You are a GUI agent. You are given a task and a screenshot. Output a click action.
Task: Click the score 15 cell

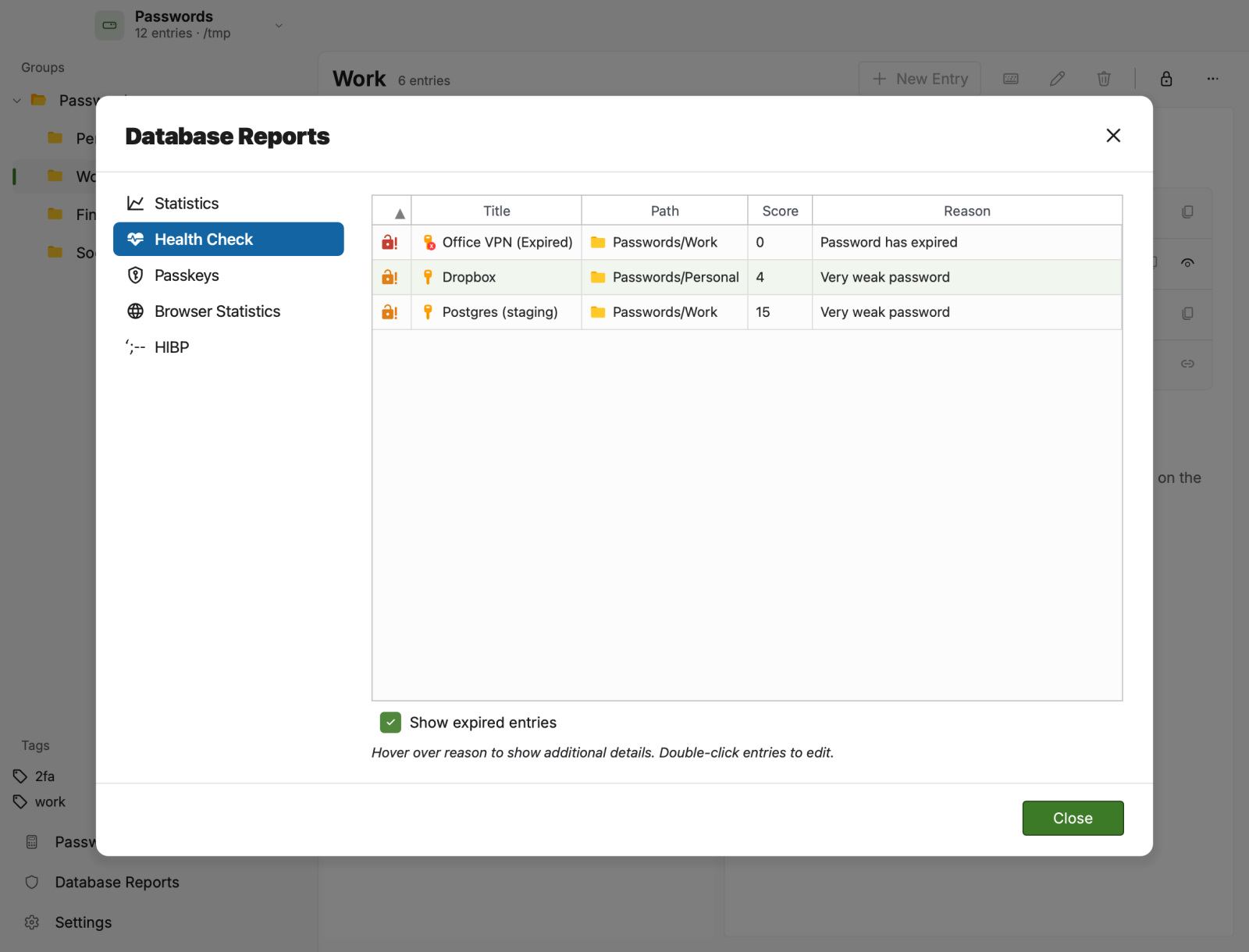point(780,312)
